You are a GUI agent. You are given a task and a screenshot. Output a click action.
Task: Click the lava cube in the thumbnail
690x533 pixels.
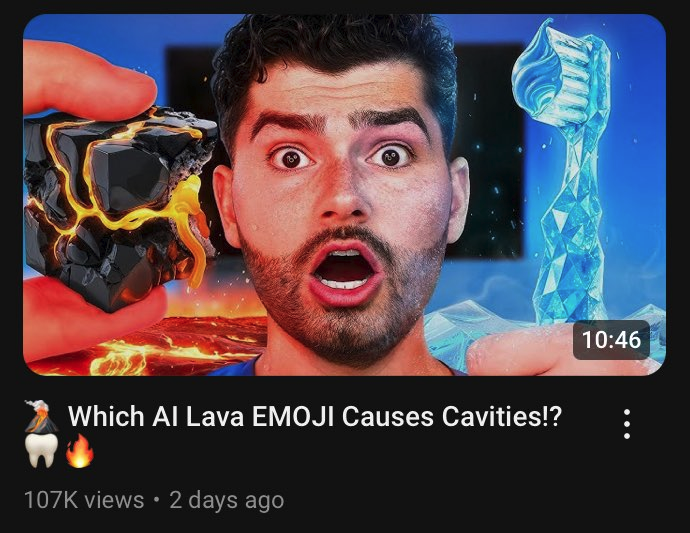tap(119, 205)
